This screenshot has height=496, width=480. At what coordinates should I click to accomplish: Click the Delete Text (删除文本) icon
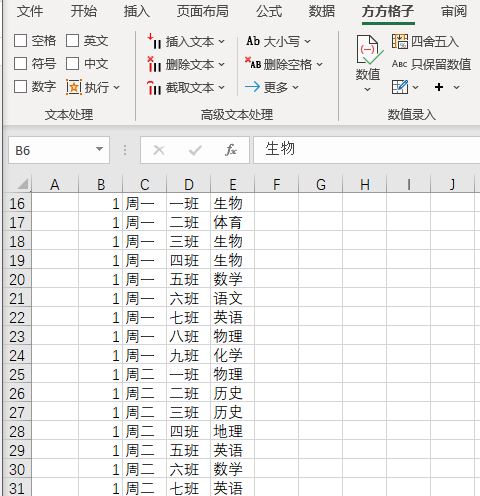pyautogui.click(x=154, y=64)
